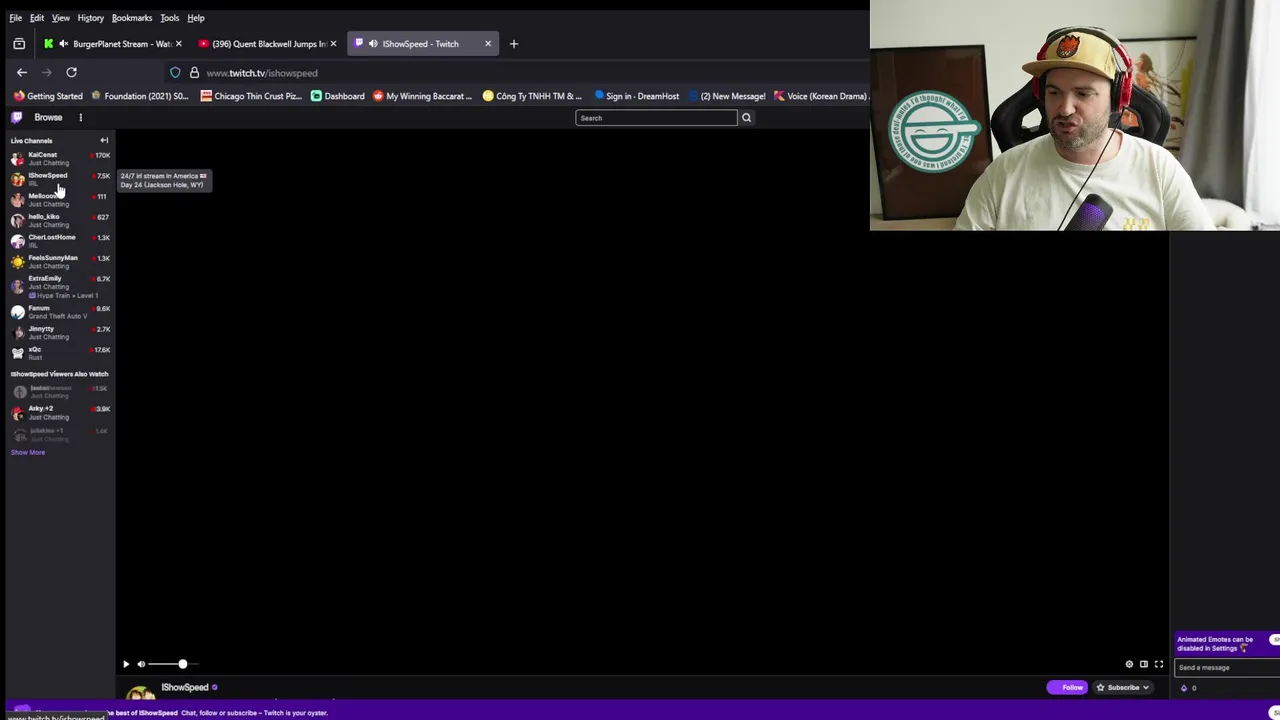This screenshot has height=720, width=1280.
Task: Open Jinnytty Just Chatting channel
Action: (x=60, y=332)
